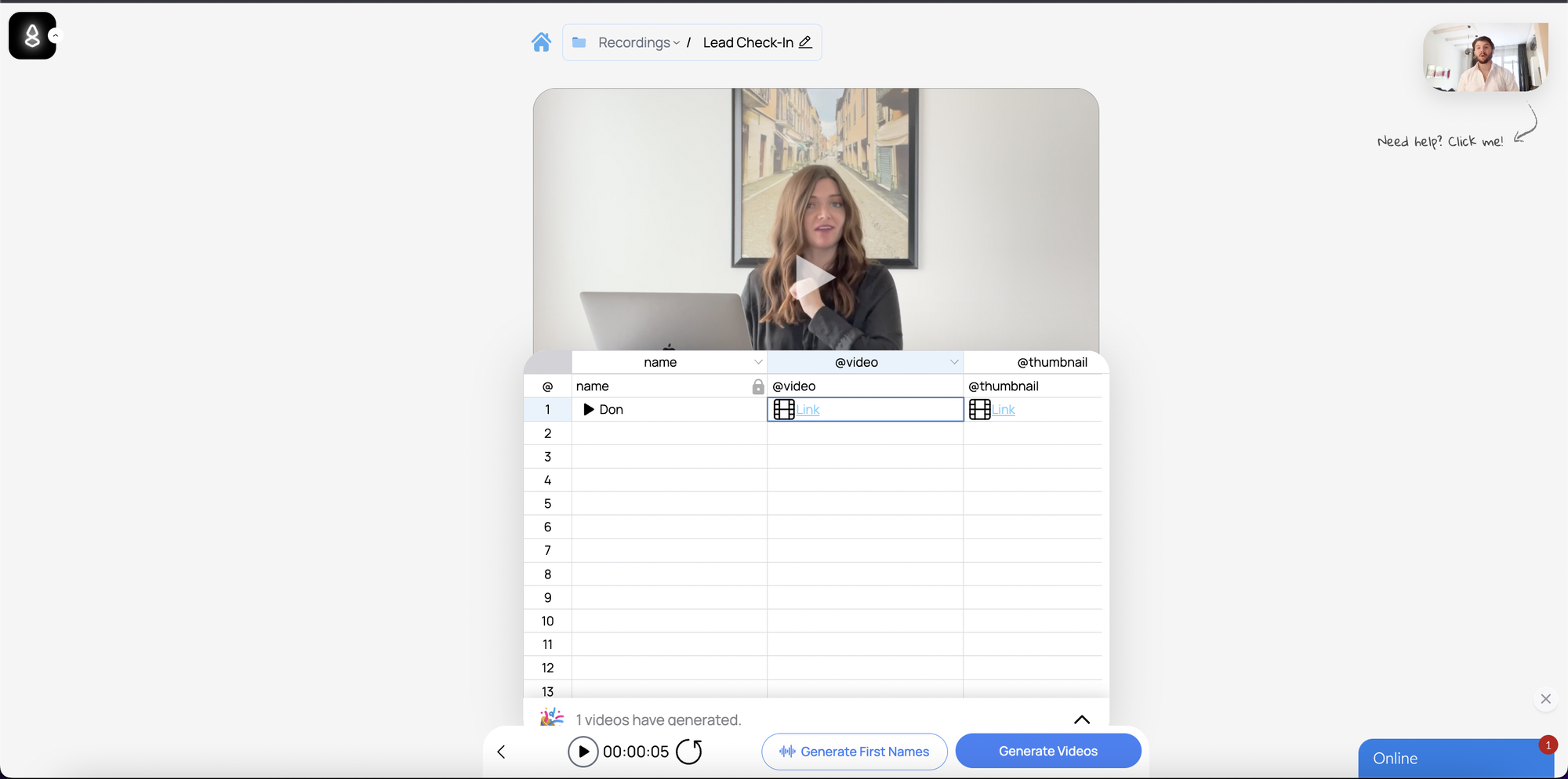The width and height of the screenshot is (1568, 779).
Task: Open the video Link in row 1
Action: click(x=808, y=410)
